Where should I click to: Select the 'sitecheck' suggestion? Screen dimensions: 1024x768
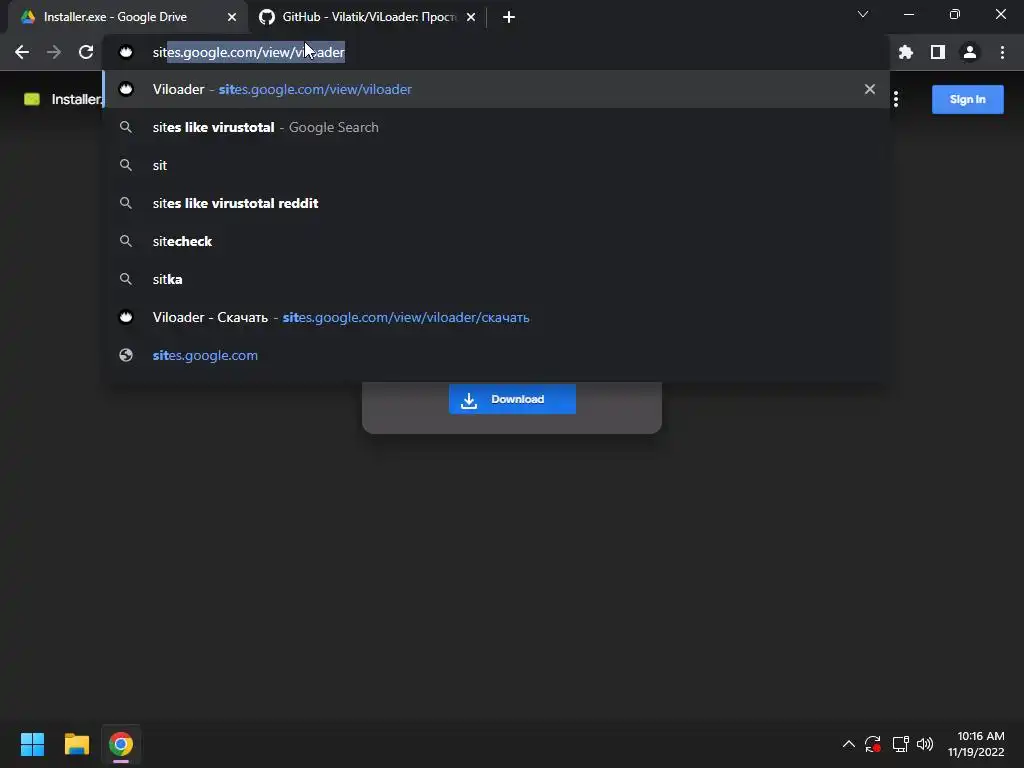pyautogui.click(x=496, y=241)
